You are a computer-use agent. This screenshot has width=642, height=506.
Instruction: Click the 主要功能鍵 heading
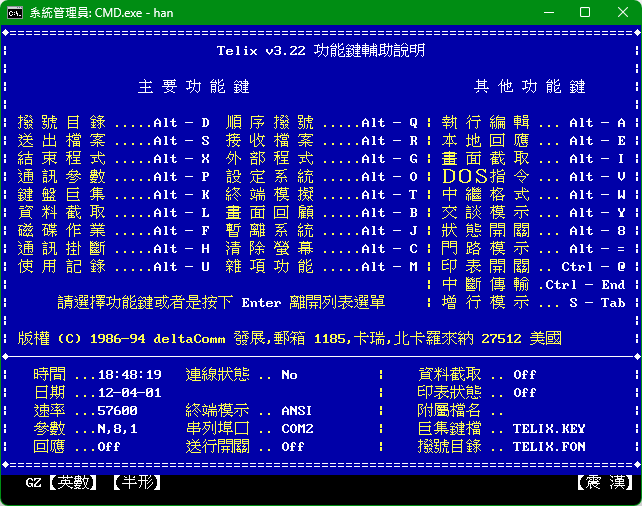[x=194, y=86]
